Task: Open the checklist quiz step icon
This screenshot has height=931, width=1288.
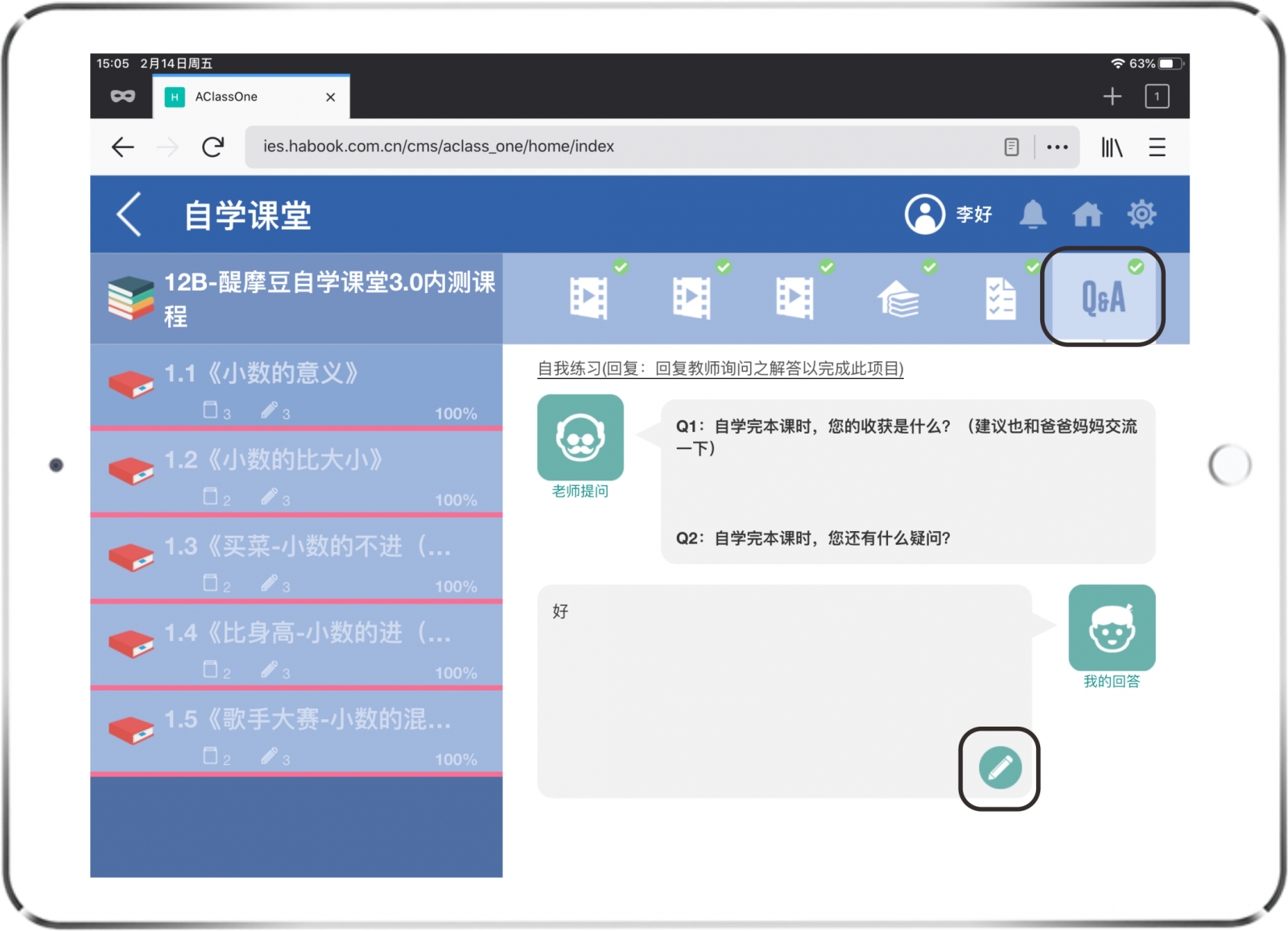Action: pyautogui.click(x=1001, y=299)
